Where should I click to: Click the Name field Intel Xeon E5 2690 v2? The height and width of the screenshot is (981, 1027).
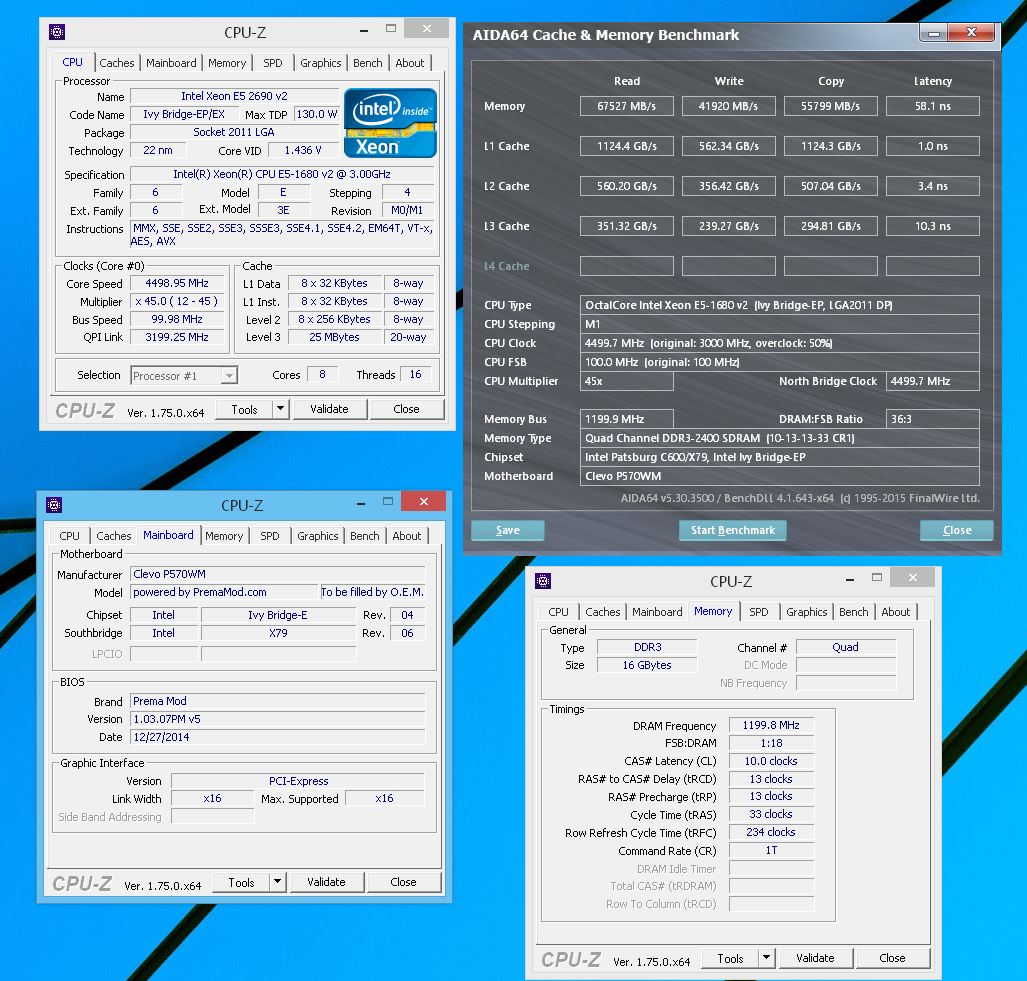pyautogui.click(x=234, y=96)
